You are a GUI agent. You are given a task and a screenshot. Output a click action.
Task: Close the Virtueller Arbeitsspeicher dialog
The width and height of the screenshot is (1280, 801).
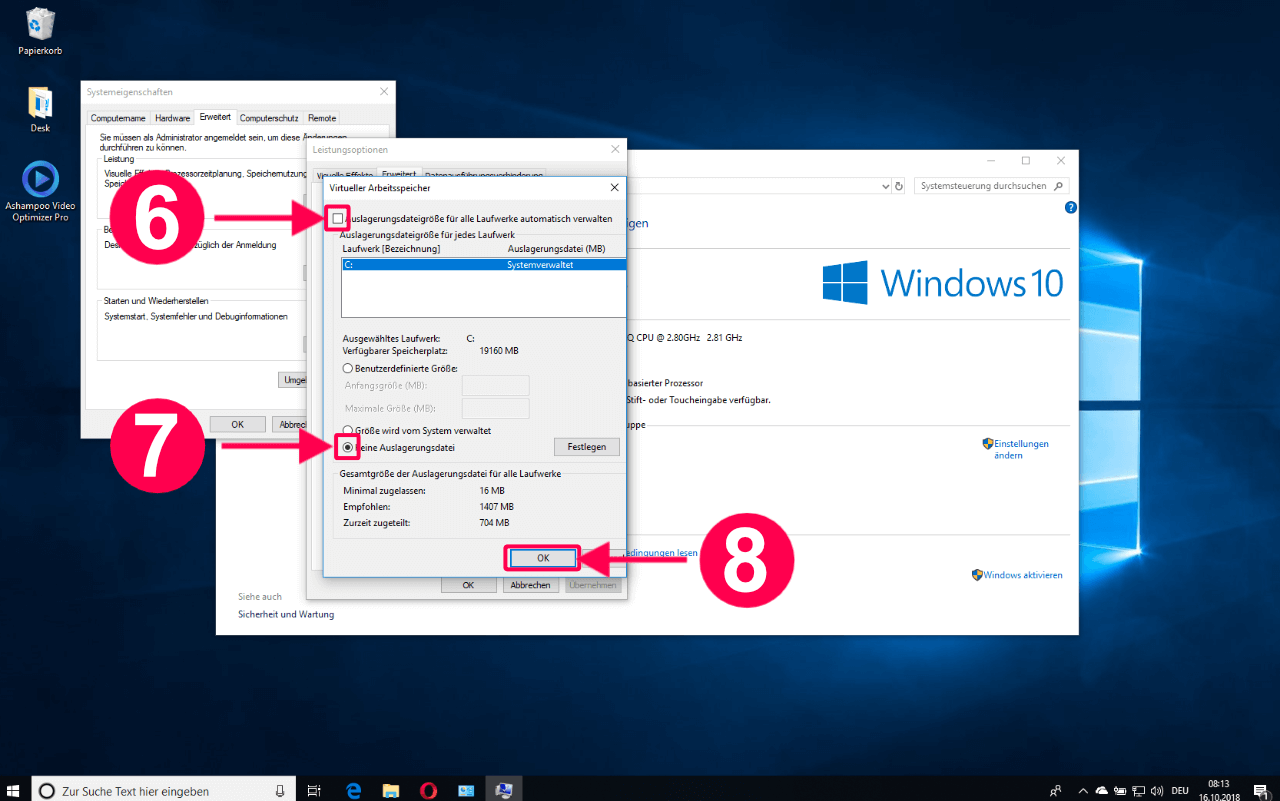(613, 187)
